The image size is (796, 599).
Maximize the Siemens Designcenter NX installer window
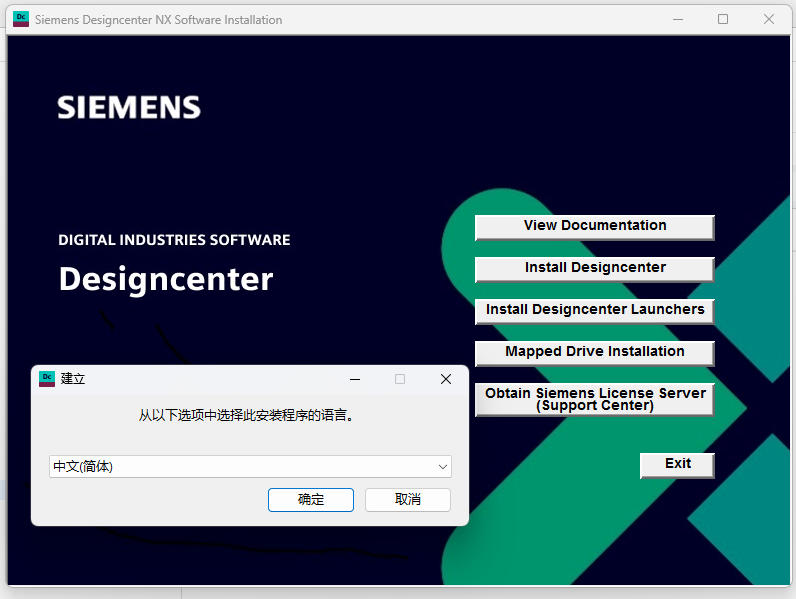tap(723, 19)
